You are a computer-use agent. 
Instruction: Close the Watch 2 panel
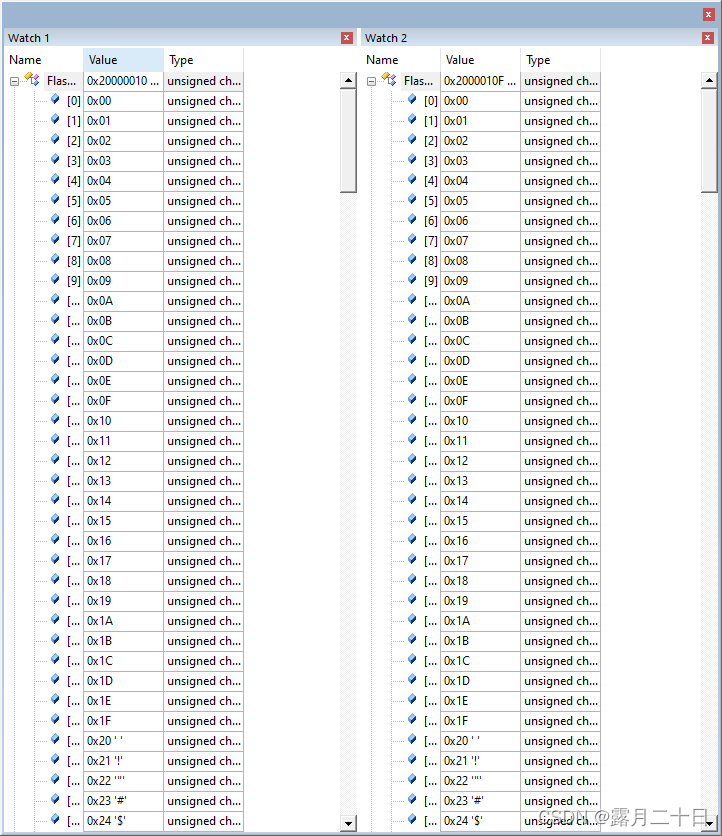point(708,38)
